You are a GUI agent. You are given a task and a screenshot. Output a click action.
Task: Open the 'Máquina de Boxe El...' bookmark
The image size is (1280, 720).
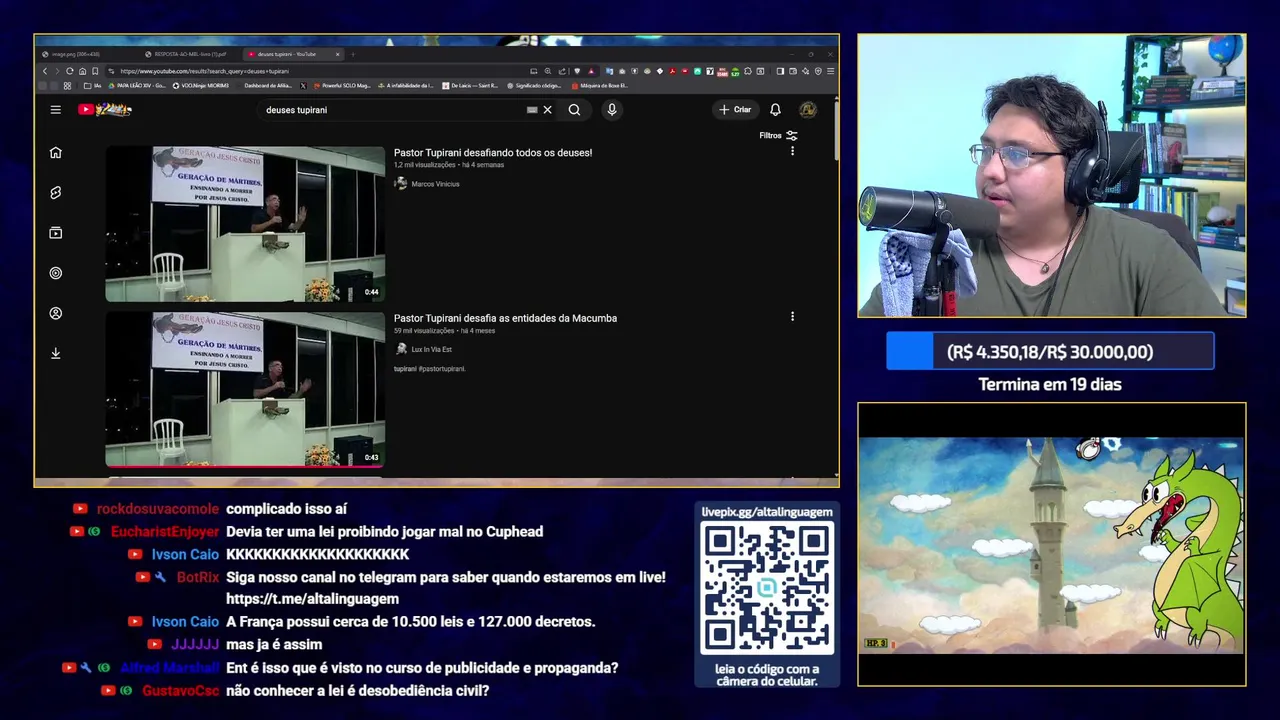pyautogui.click(x=600, y=86)
